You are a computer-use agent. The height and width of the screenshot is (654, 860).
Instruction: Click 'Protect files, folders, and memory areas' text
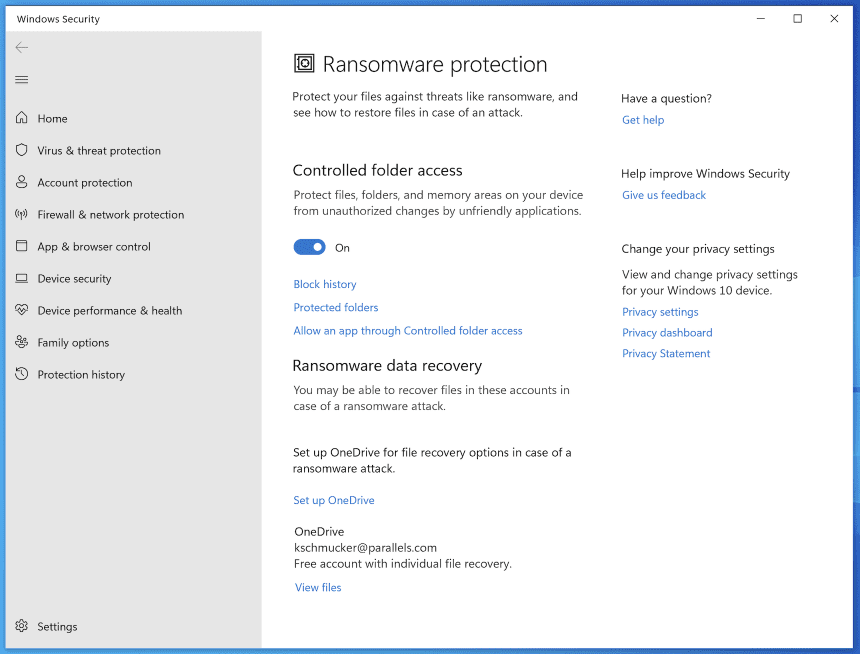[x=438, y=203]
